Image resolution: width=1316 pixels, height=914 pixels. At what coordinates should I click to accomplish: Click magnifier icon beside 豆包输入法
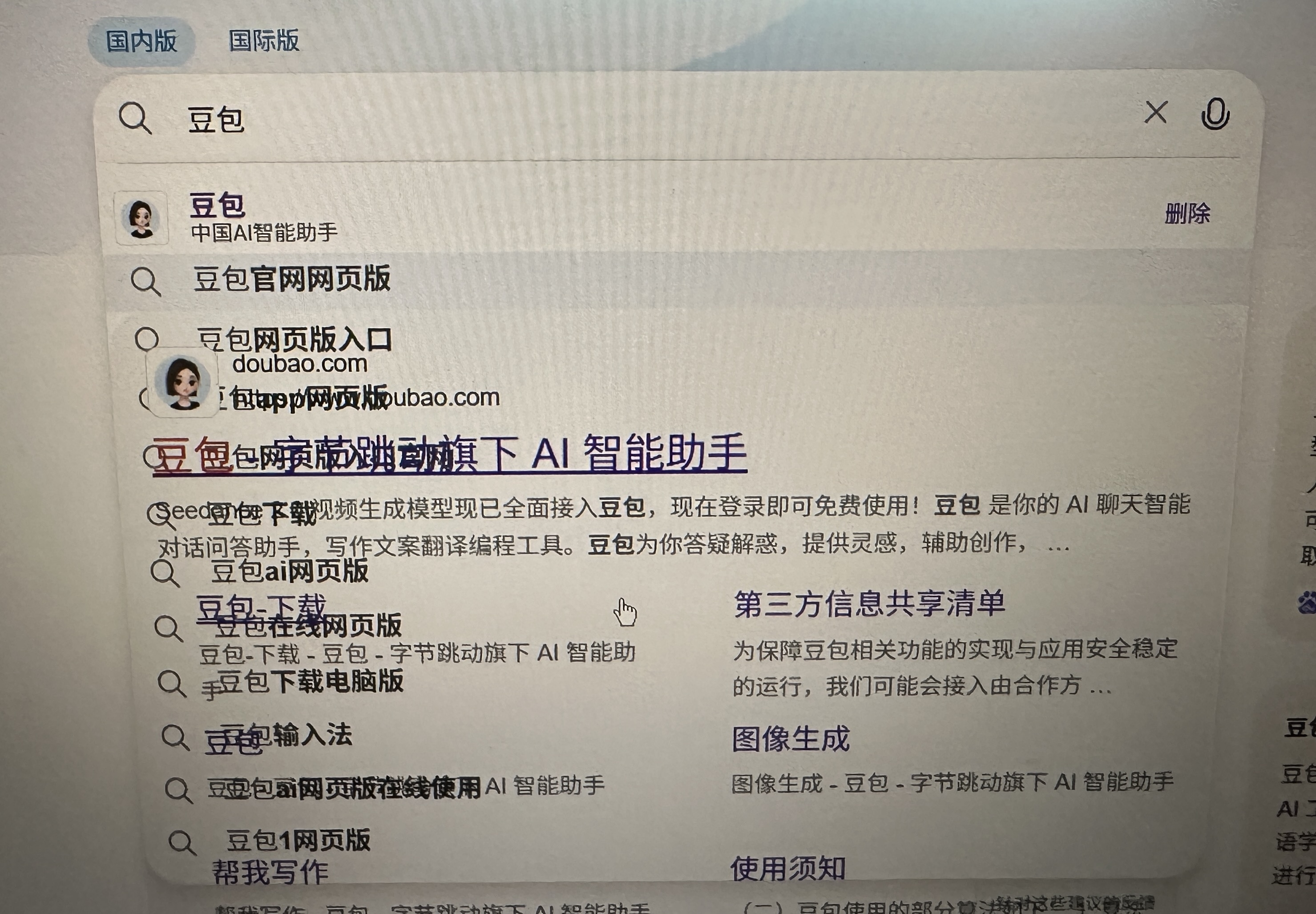[175, 737]
